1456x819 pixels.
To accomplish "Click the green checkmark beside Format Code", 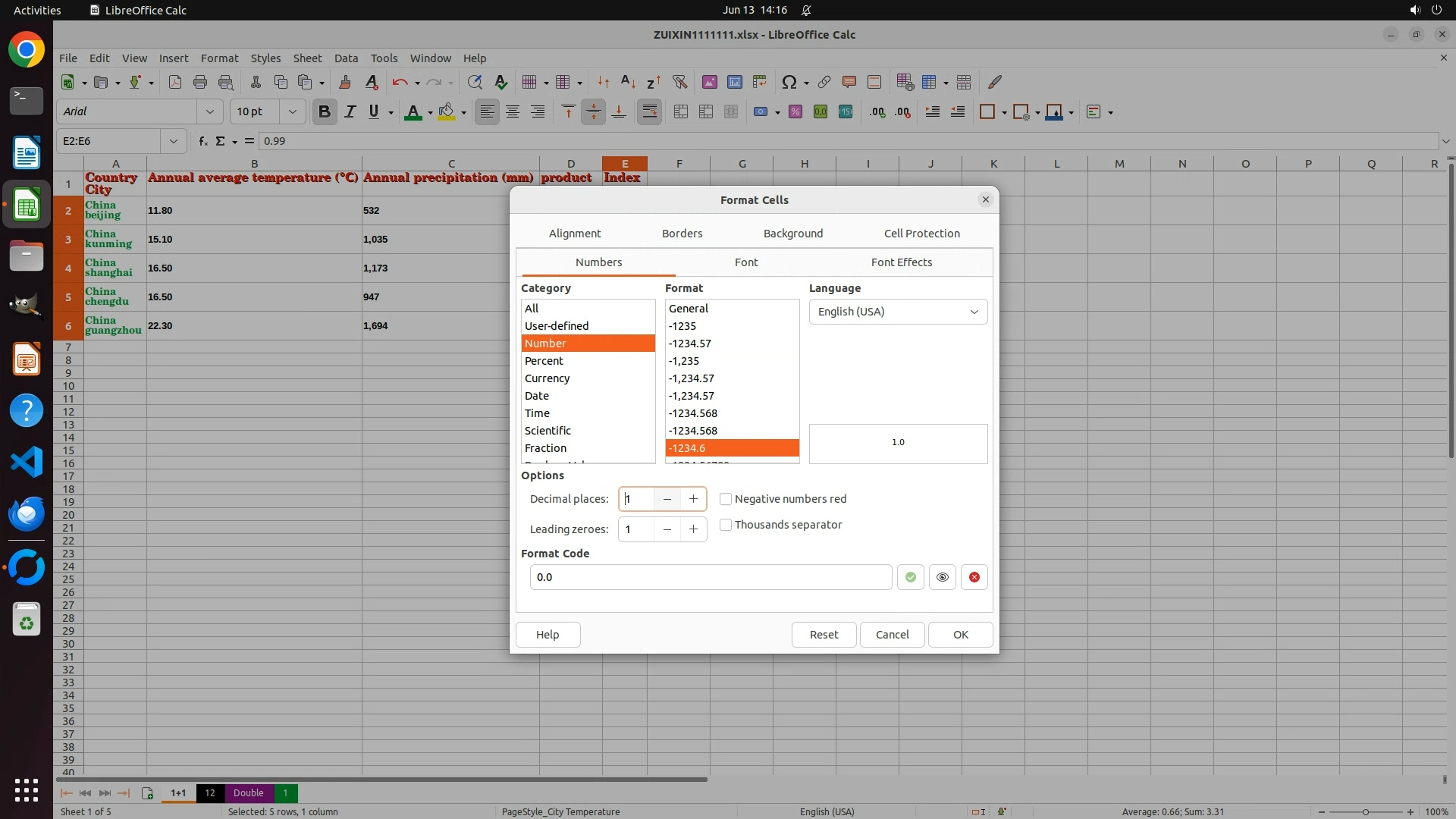I will point(910,577).
